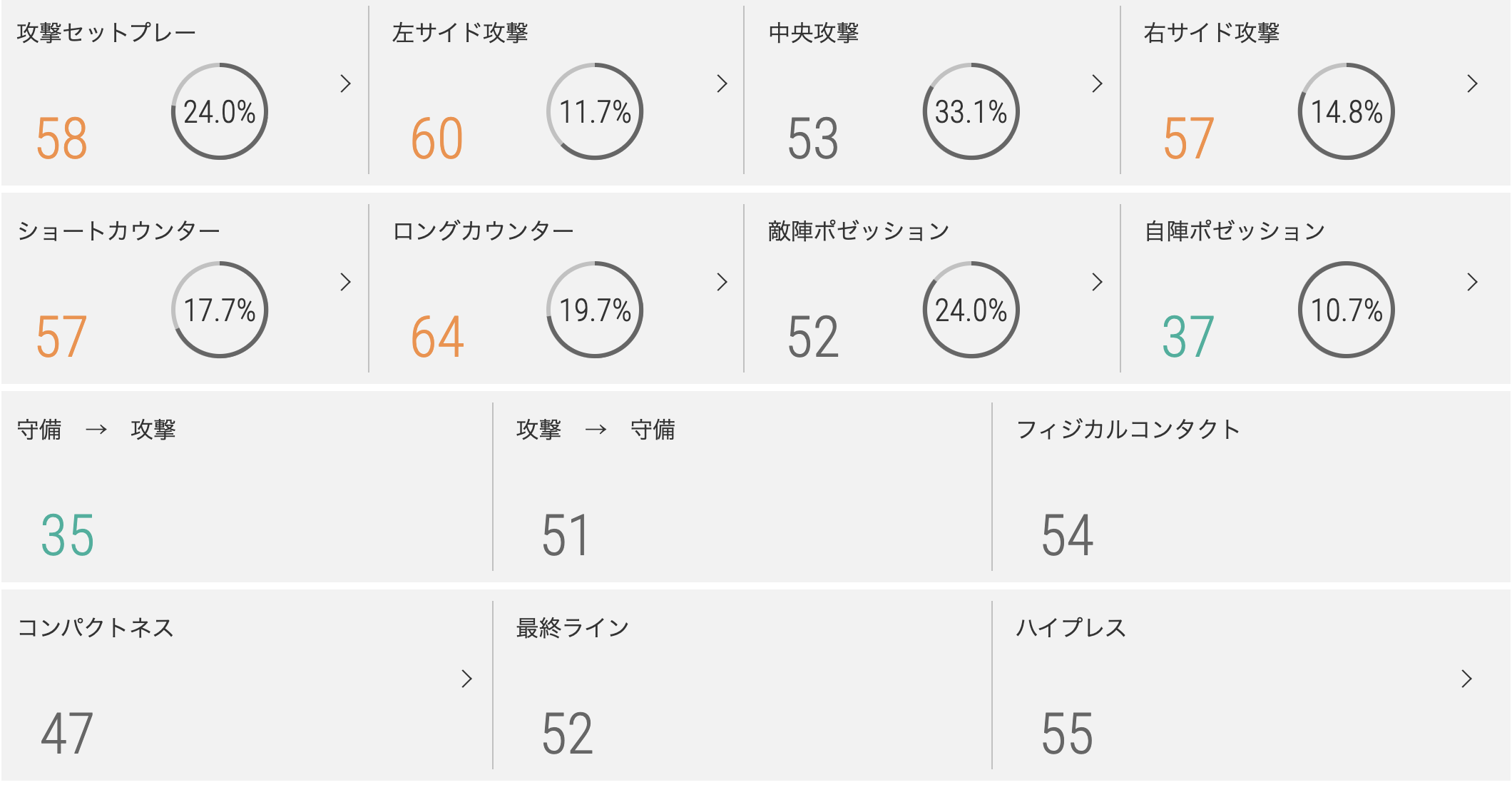Expand the 中央攻撃 chevron arrow
Screen dimensions: 1512x785
pyautogui.click(x=1097, y=83)
